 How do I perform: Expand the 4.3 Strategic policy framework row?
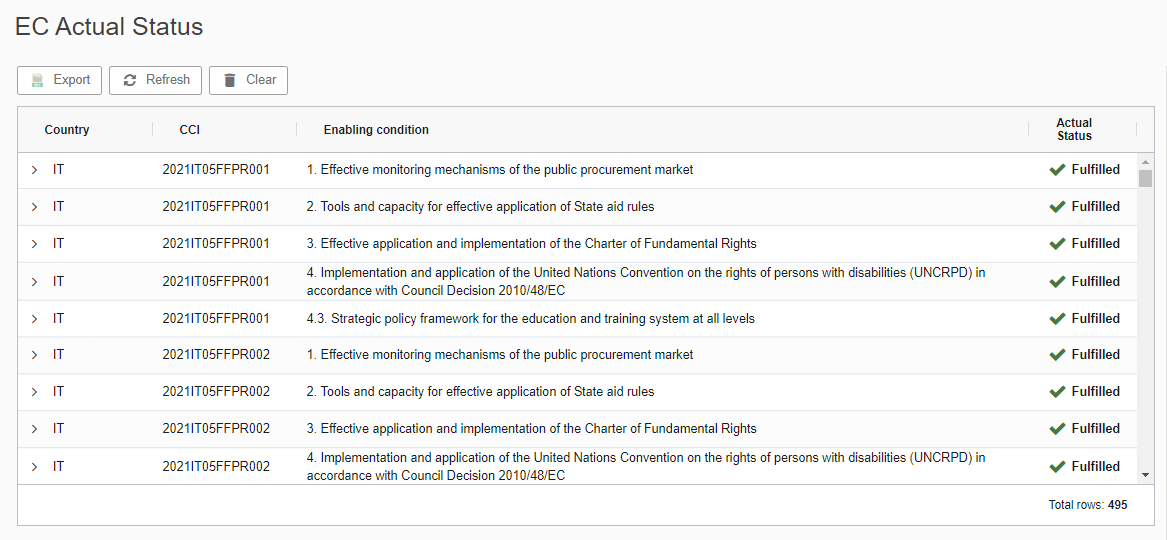(34, 319)
